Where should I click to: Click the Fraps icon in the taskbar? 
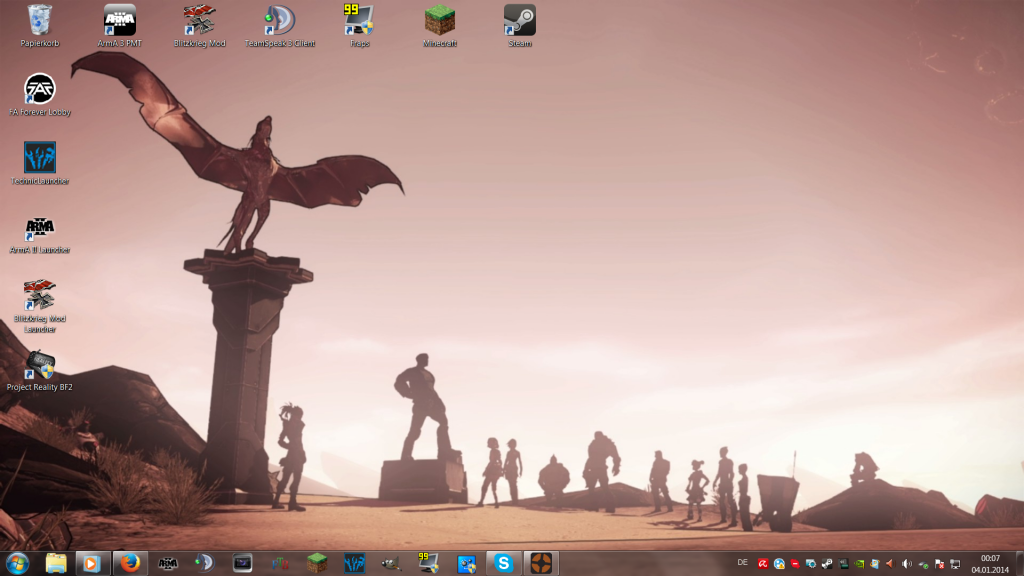[429, 563]
